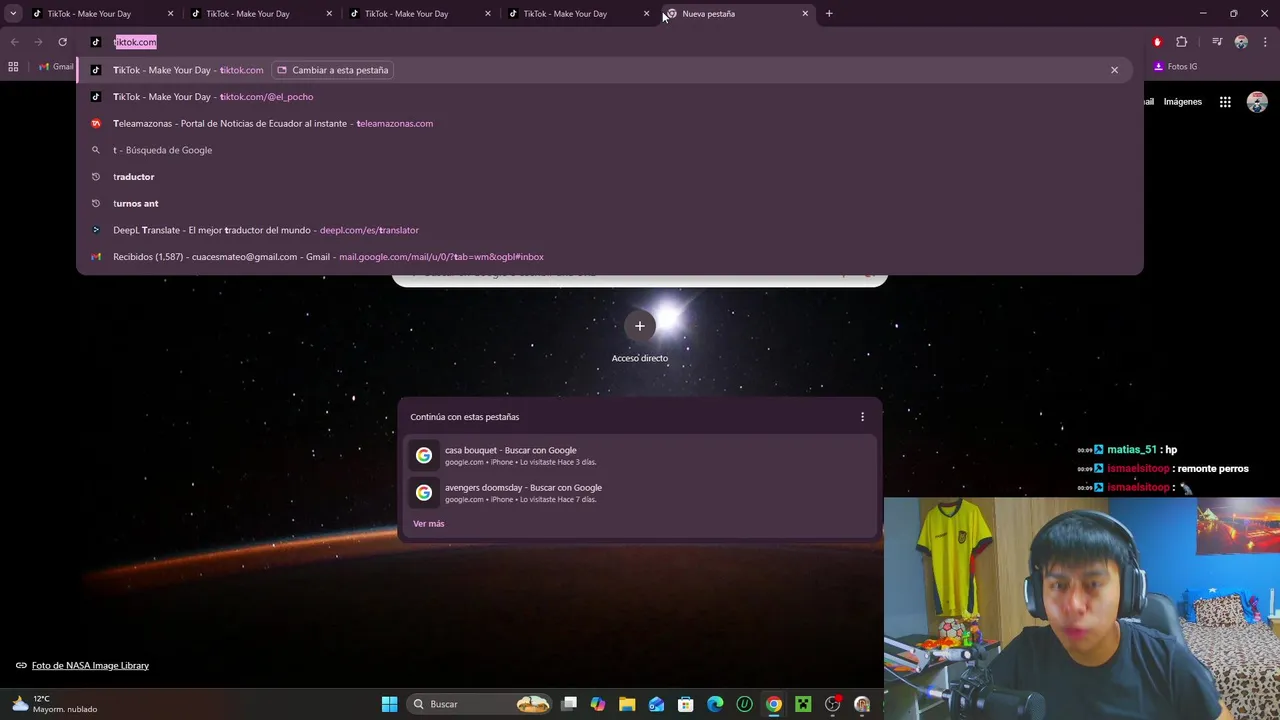
Task: Open Chrome three-dot menu
Action: pyautogui.click(x=1265, y=42)
